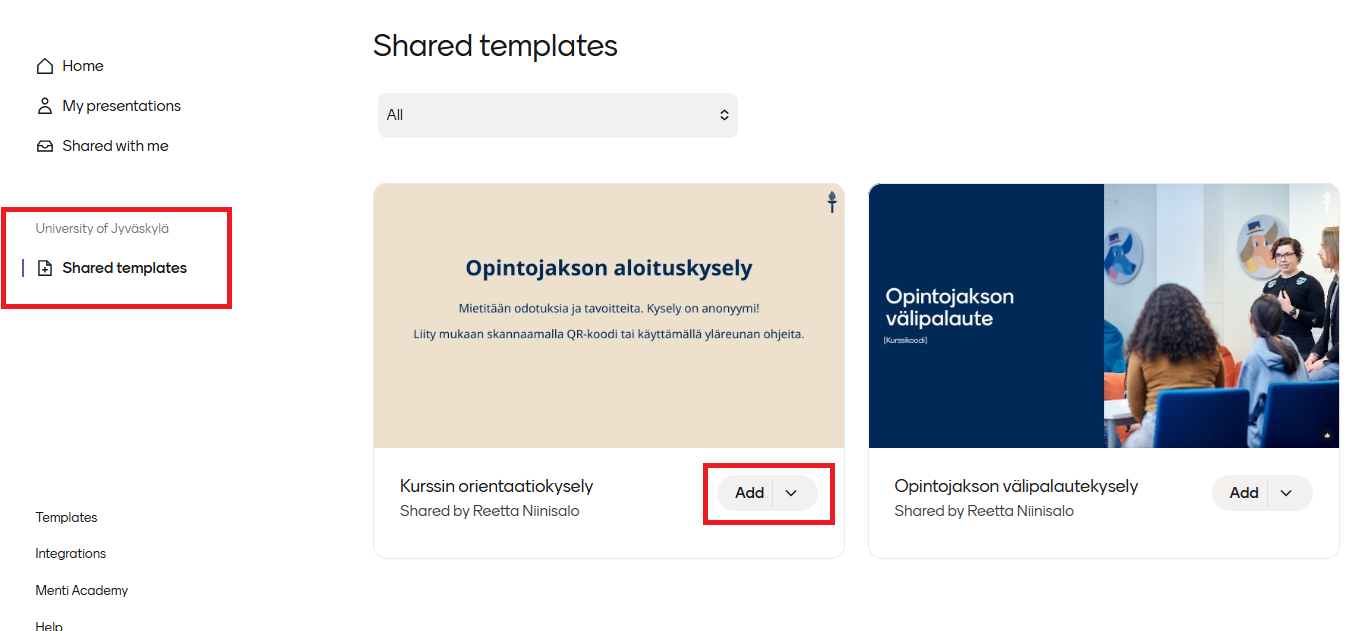Click the inbox icon beside Shared with me
Screen dimensions: 1354x631
pos(44,146)
